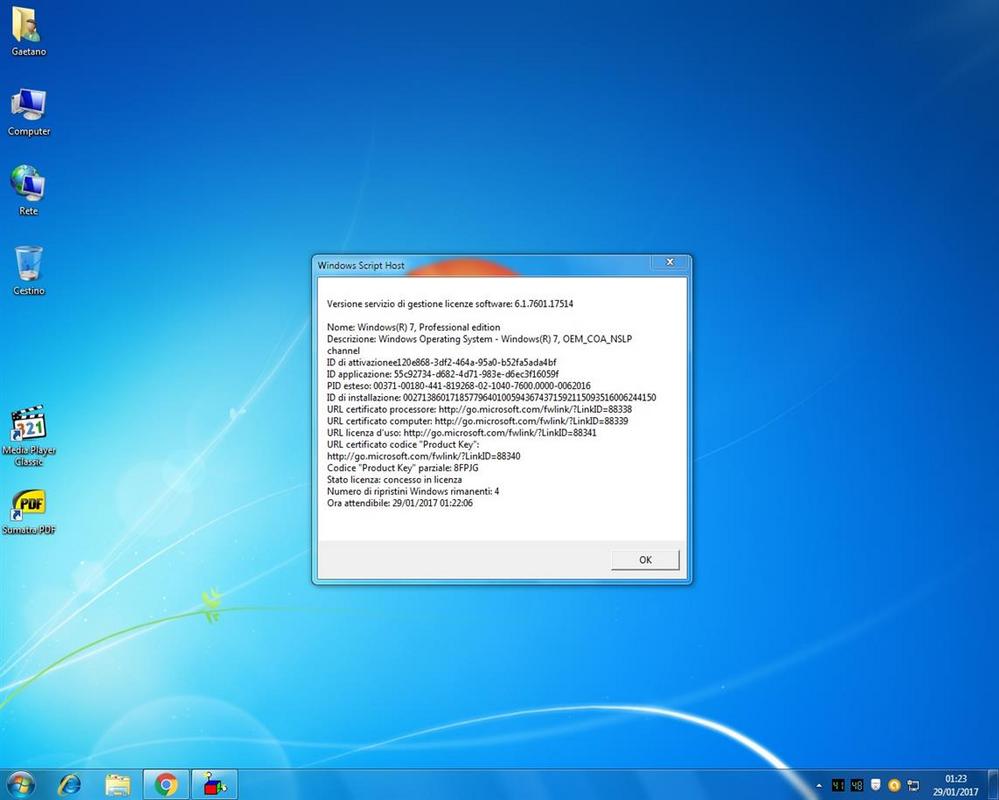The height and width of the screenshot is (800, 999).
Task: Select the Rete network desktop icon
Action: click(28, 190)
